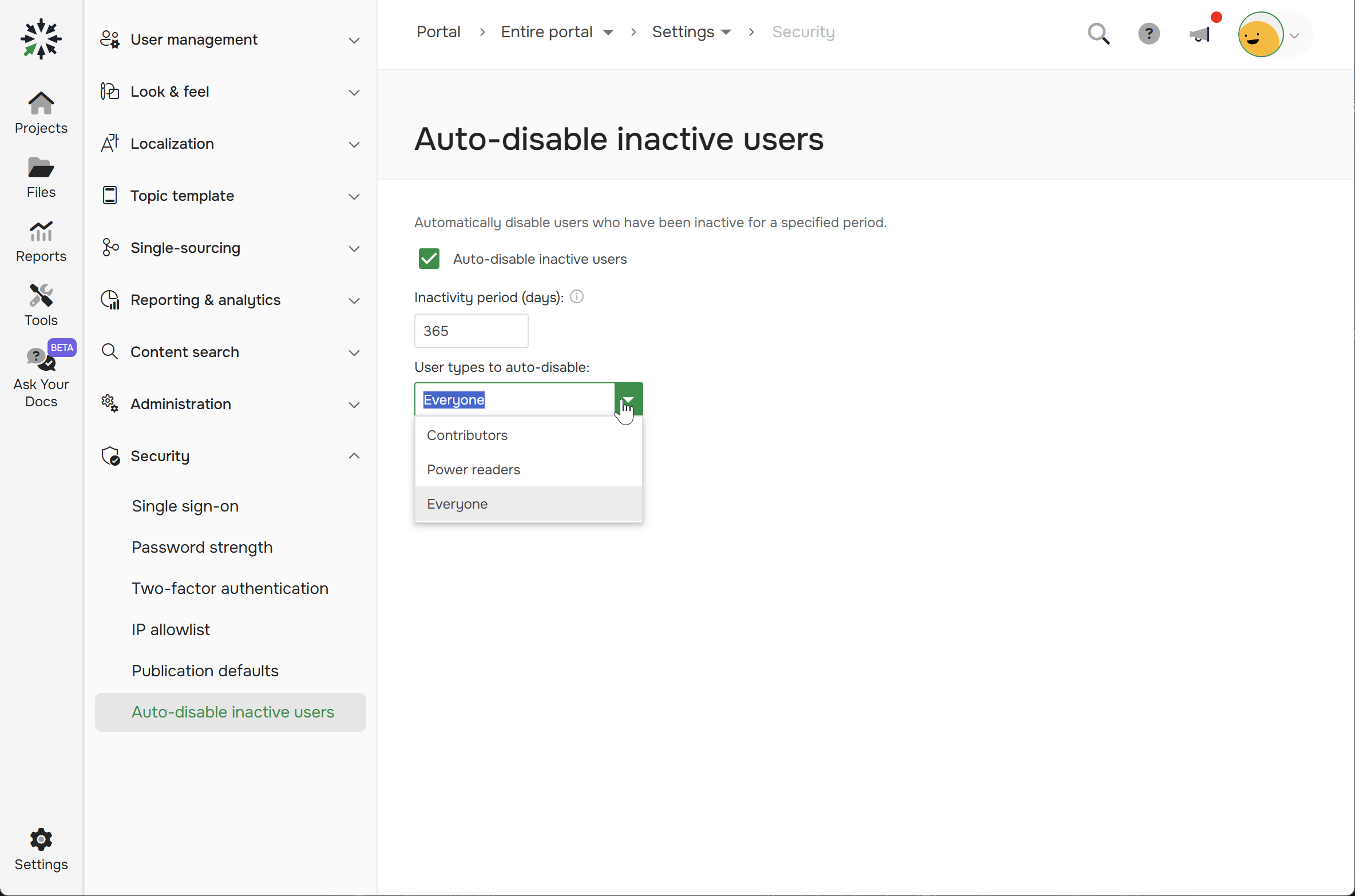Screen dimensions: 1355x896
Task: Open the Reports panel
Action: [41, 241]
